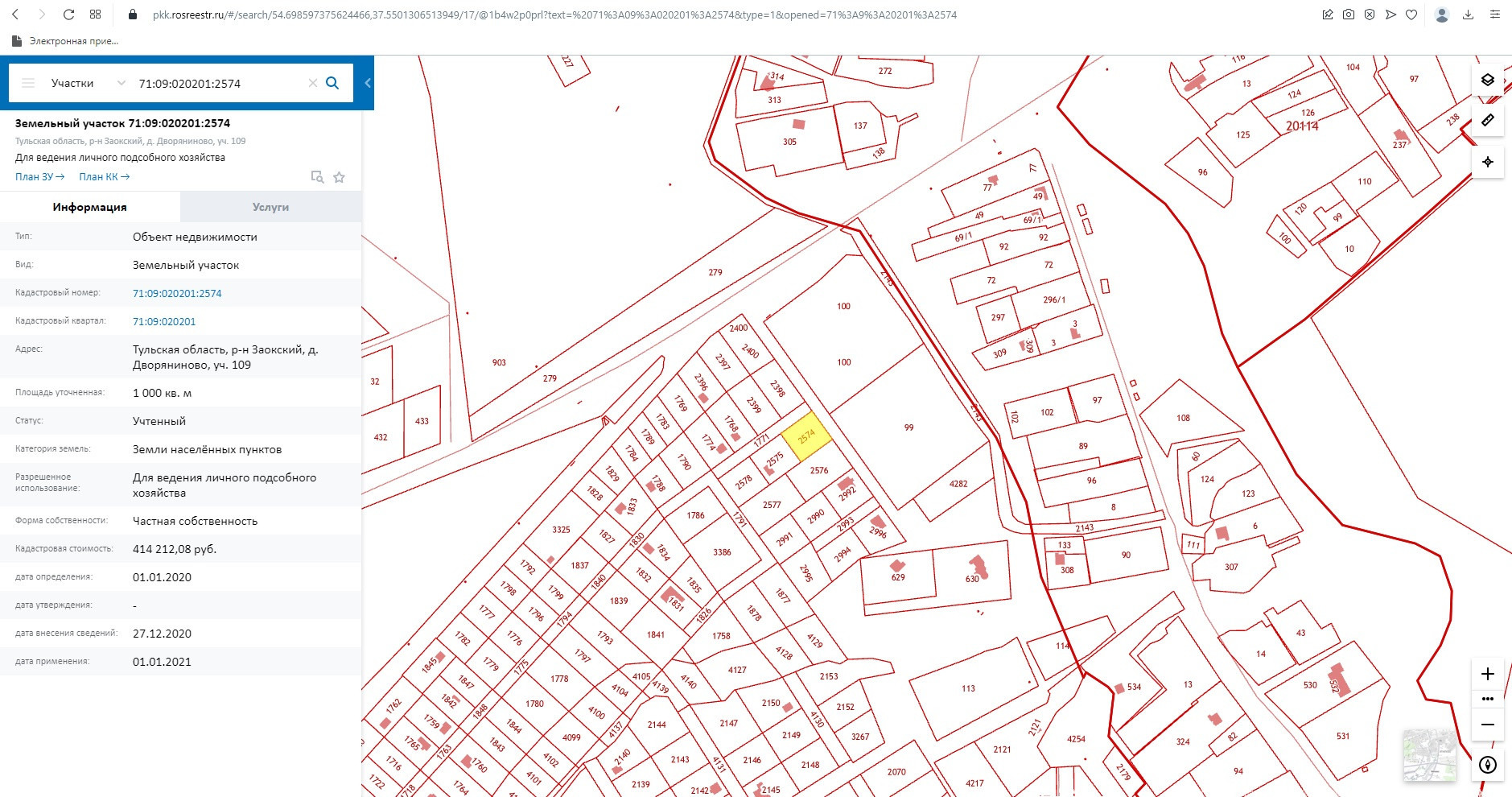
Task: Open the hamburger menu in search panel
Action: coord(28,83)
